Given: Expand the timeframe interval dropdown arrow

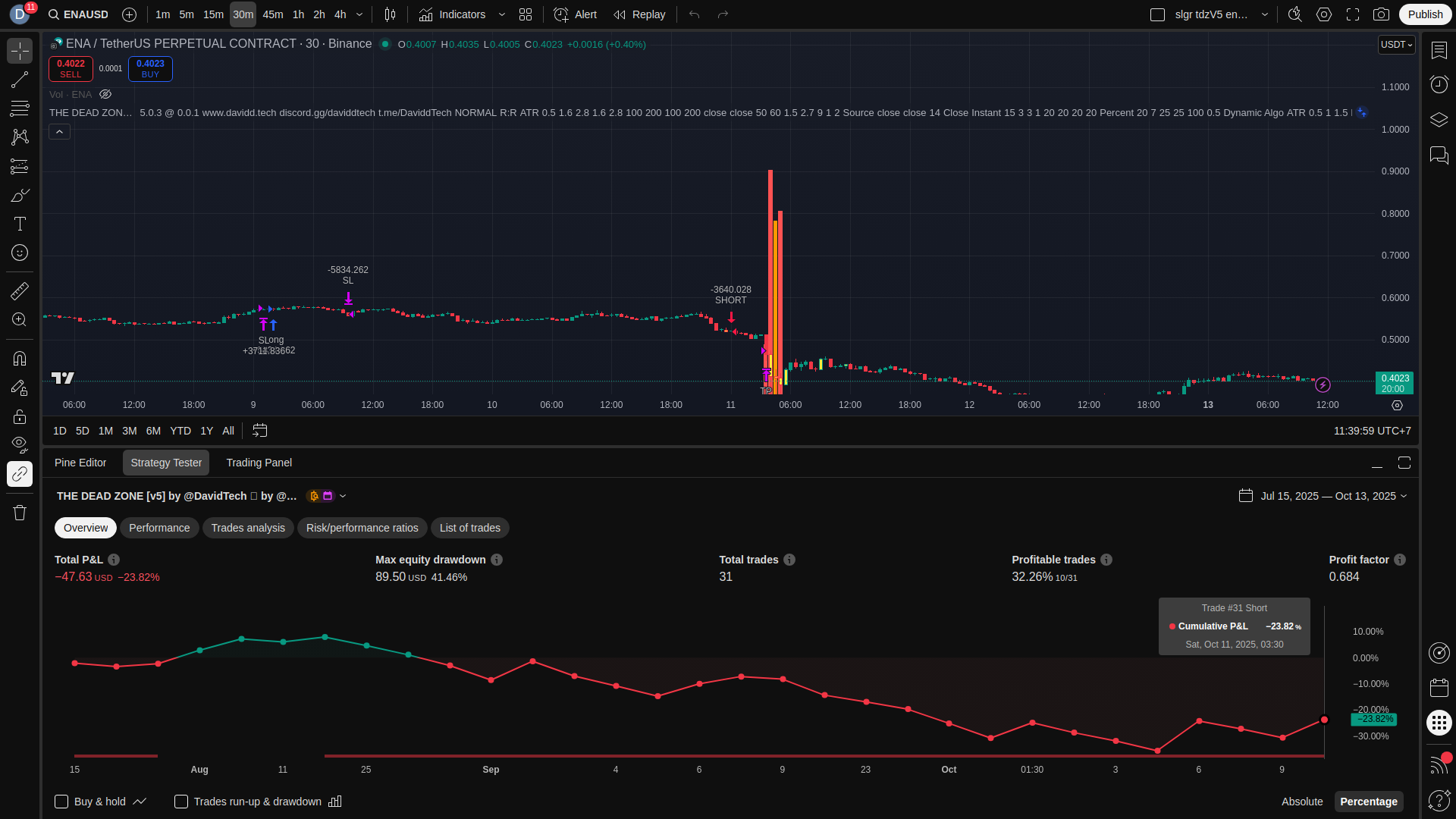Looking at the screenshot, I should click(359, 14).
